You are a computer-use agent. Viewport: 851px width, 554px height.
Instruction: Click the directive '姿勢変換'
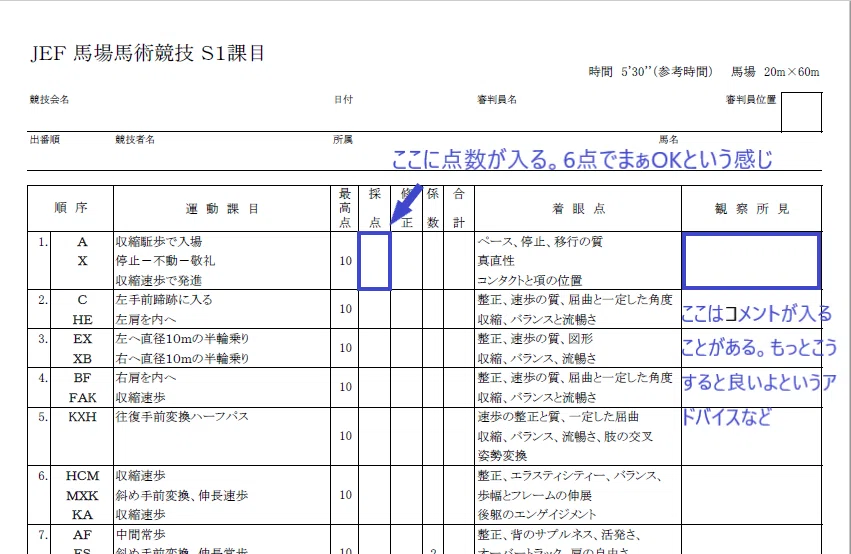click(502, 456)
